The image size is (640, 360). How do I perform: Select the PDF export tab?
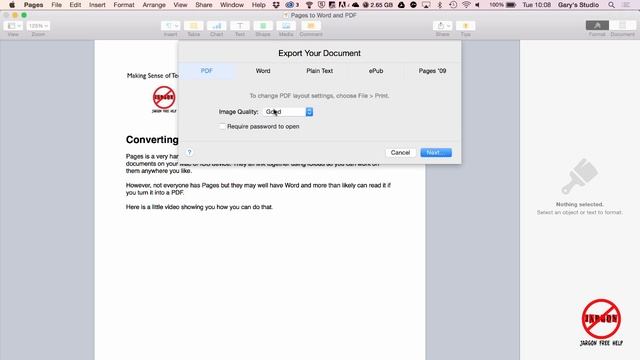pyautogui.click(x=207, y=71)
